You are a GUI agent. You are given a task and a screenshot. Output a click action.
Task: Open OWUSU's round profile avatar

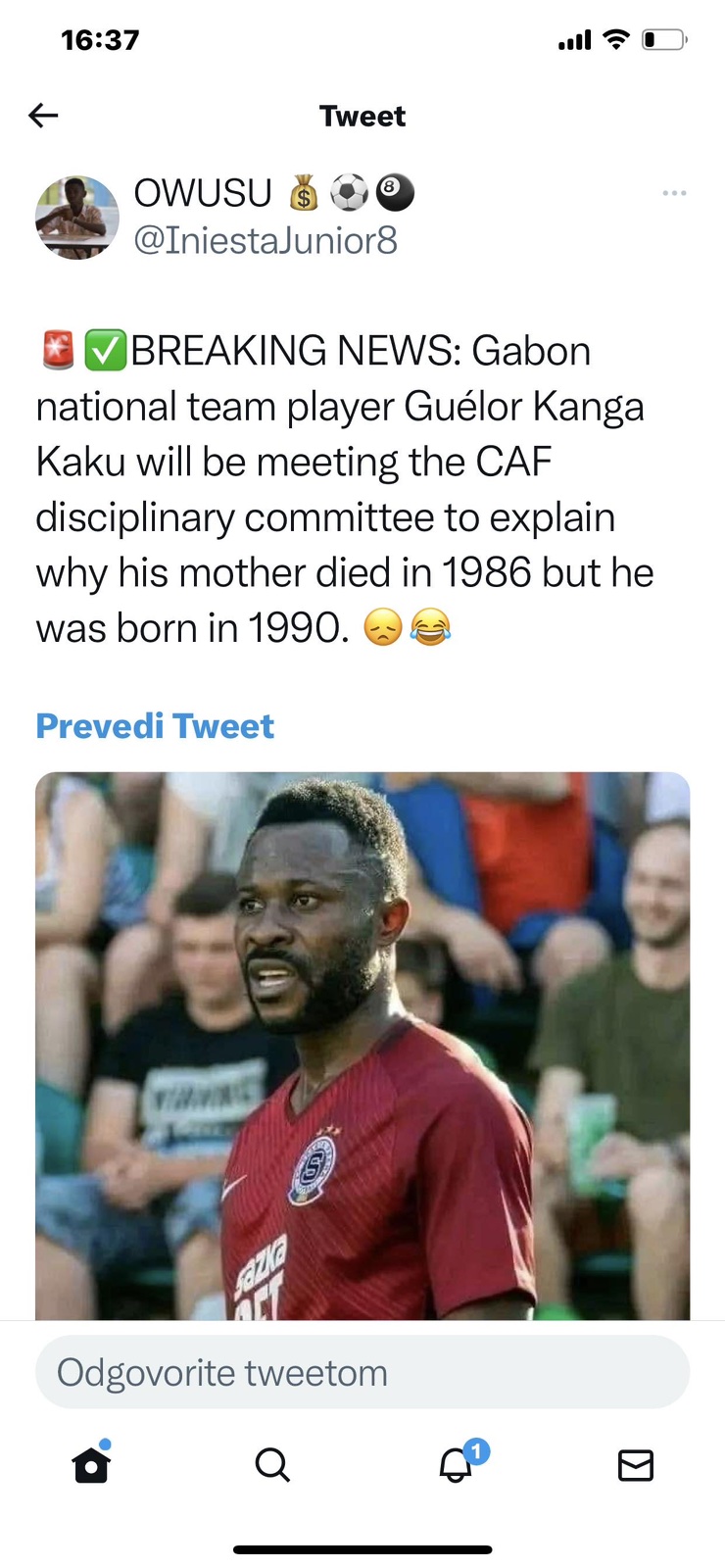(76, 218)
